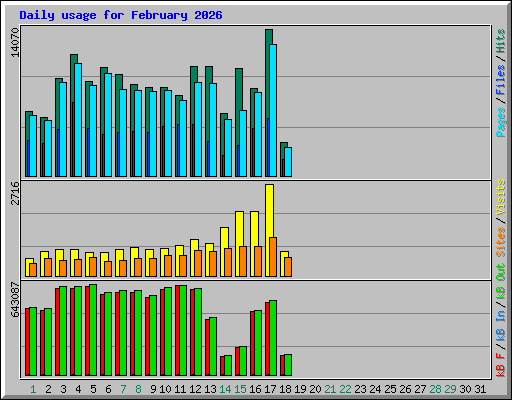Click the day 1 label on the axis
This screenshot has width=512, height=400.
pyautogui.click(x=33, y=389)
